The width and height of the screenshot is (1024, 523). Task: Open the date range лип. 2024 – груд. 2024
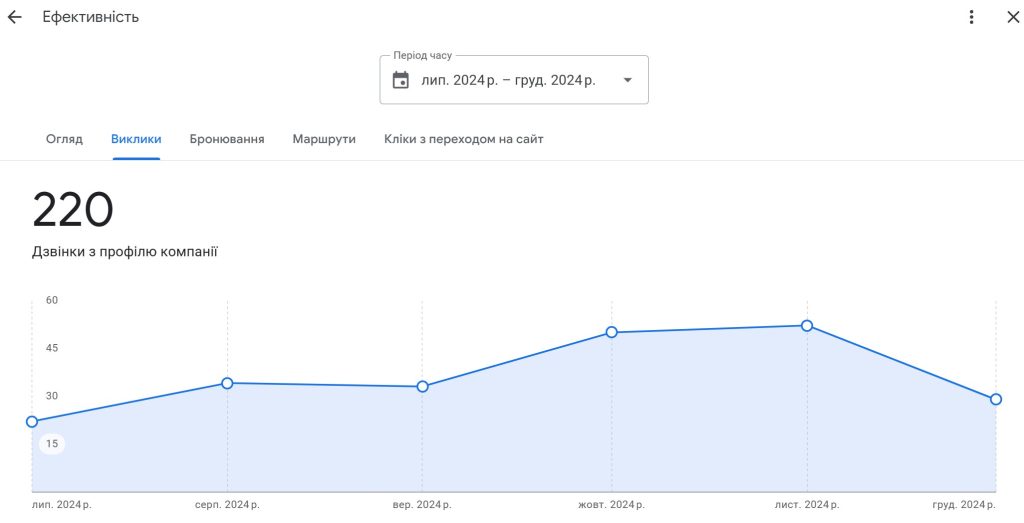click(x=508, y=80)
